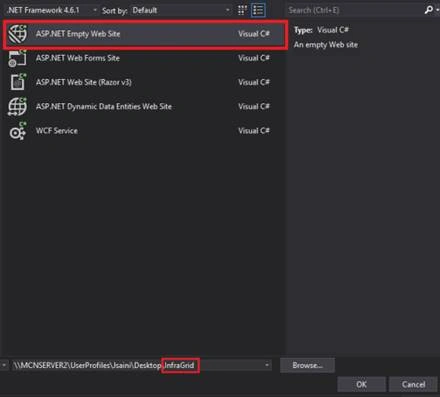This screenshot has height=397, width=440.
Task: Click the Dynamic Data Entities Web Site icon
Action: pyautogui.click(x=17, y=107)
